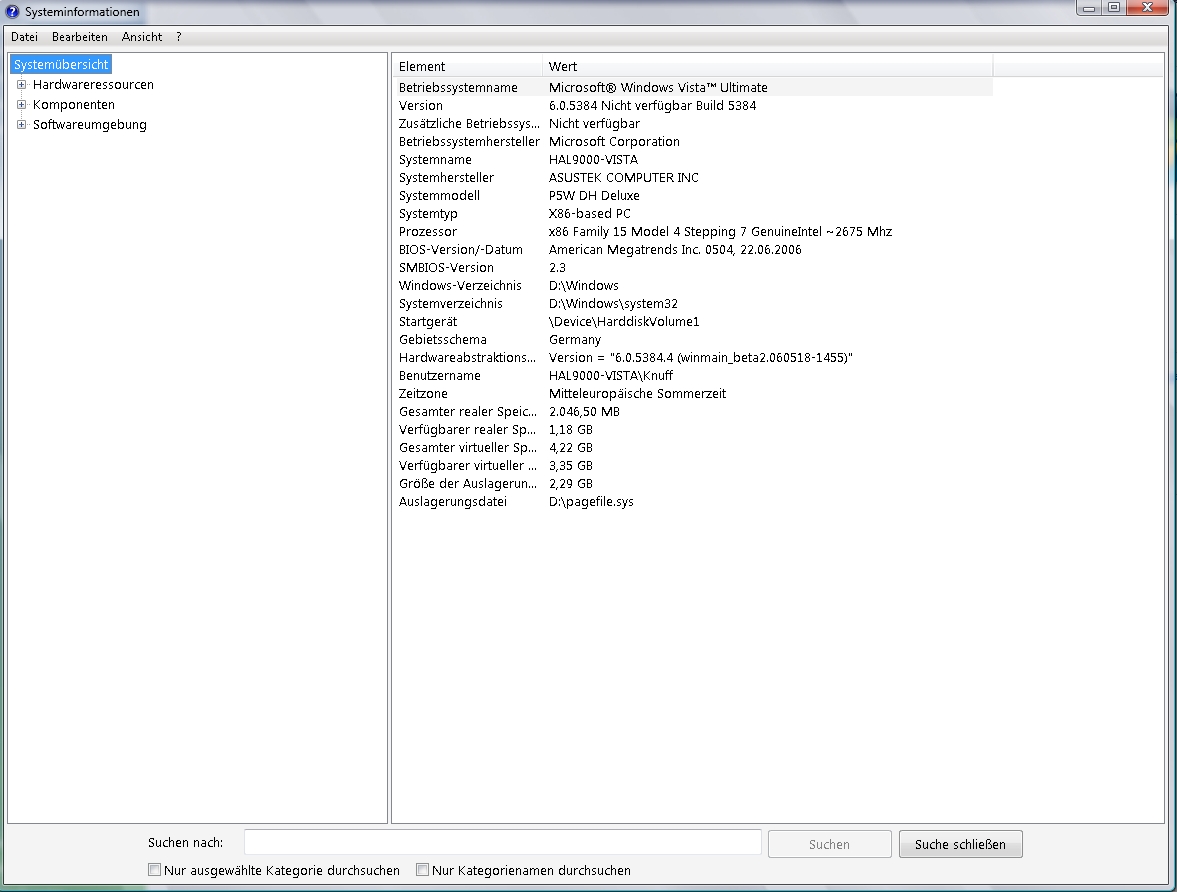
Task: Click the Suche schließen button
Action: (x=960, y=844)
